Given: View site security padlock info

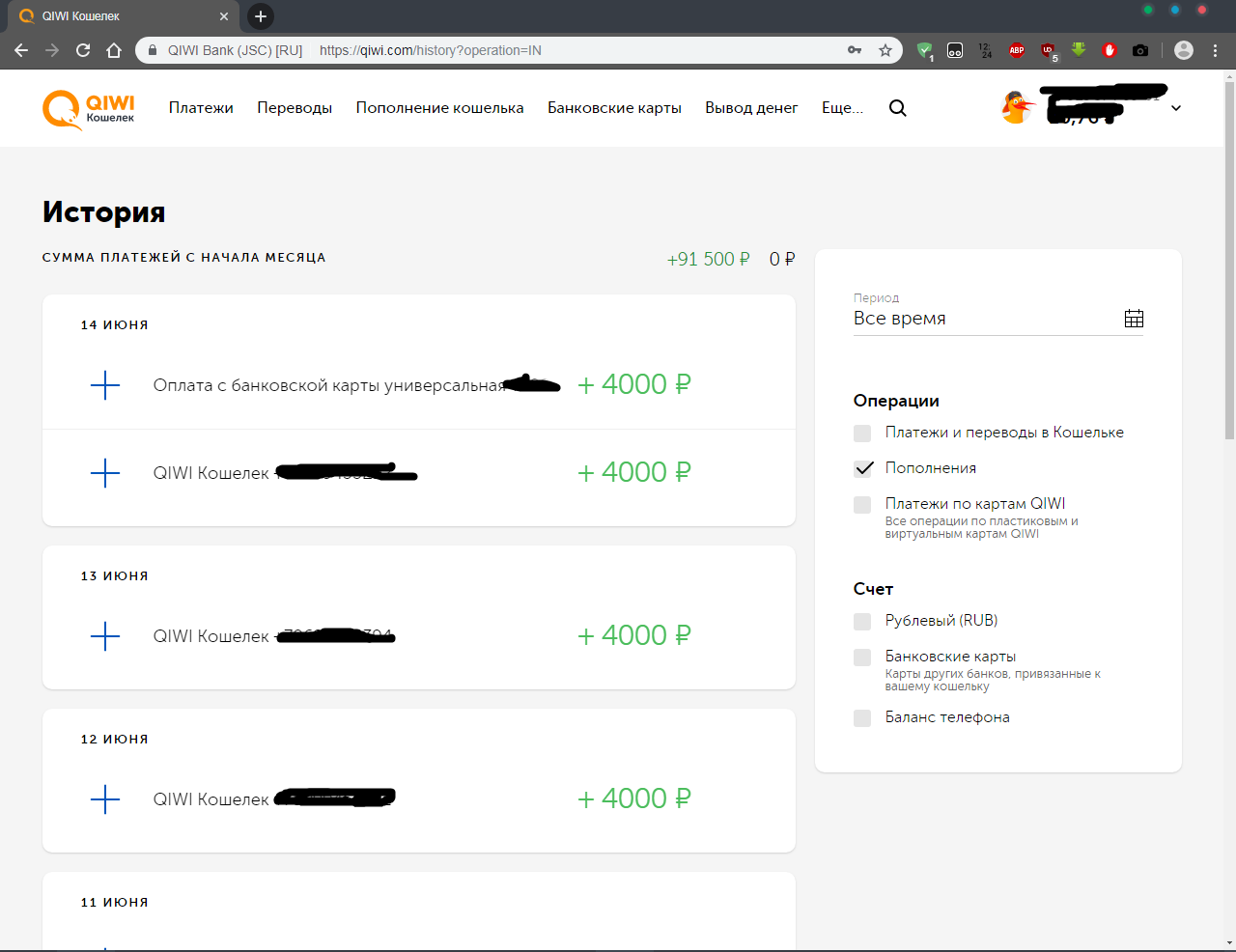Looking at the screenshot, I should point(153,50).
